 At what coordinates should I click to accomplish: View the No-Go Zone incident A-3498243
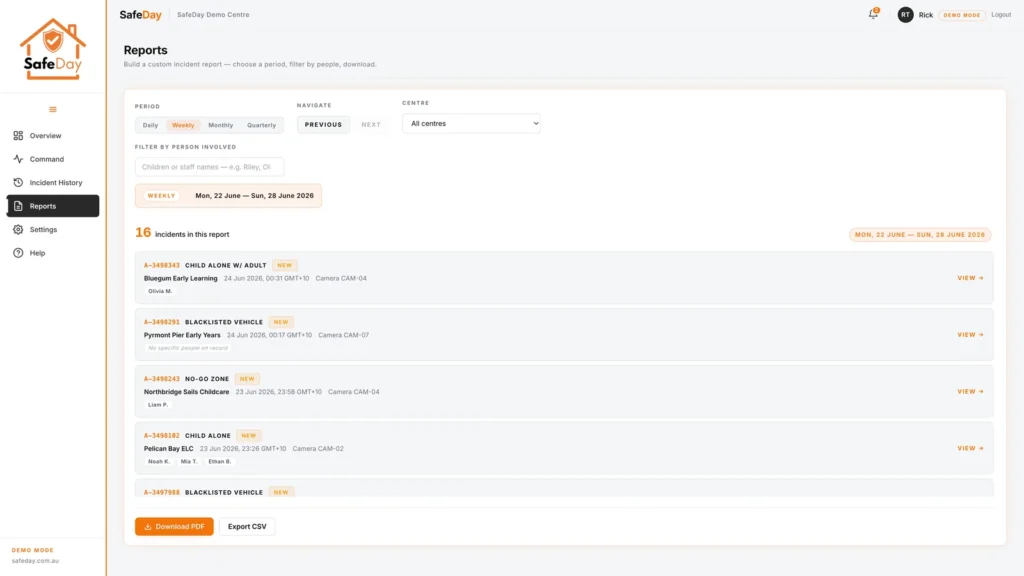(x=970, y=392)
